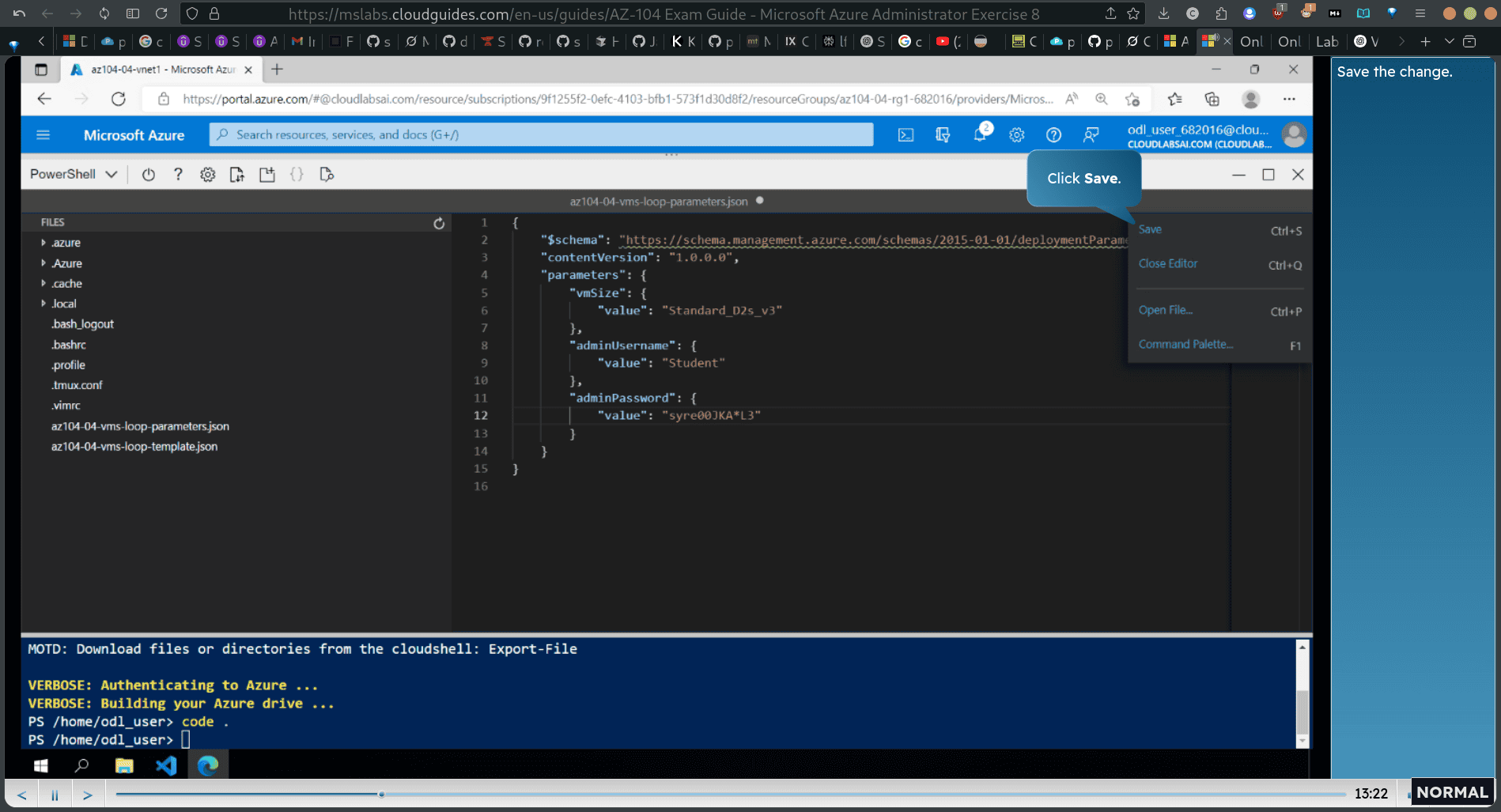Open Windows taskbar search

pyautogui.click(x=81, y=765)
